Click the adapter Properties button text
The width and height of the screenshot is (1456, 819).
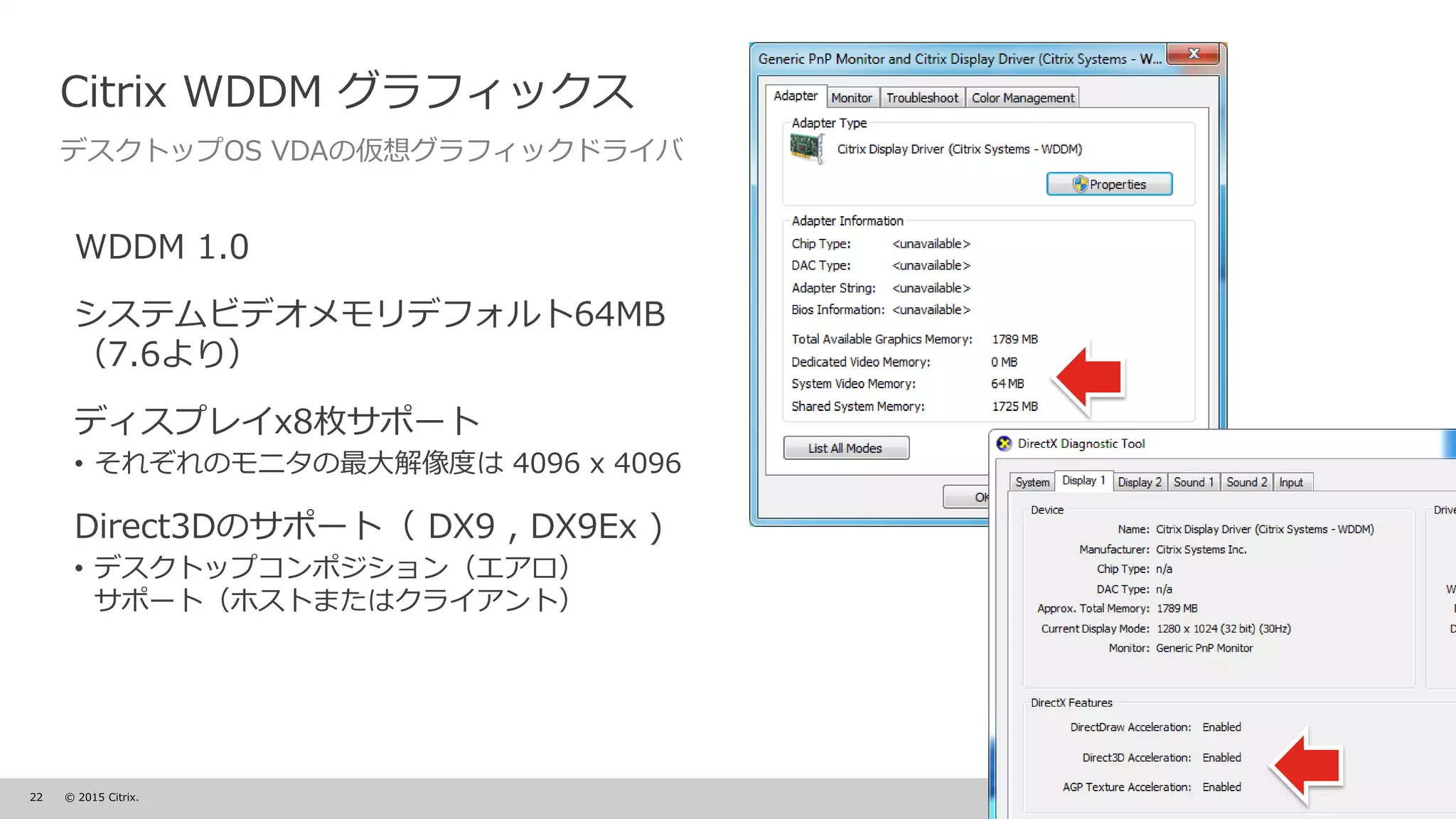[x=1118, y=184]
